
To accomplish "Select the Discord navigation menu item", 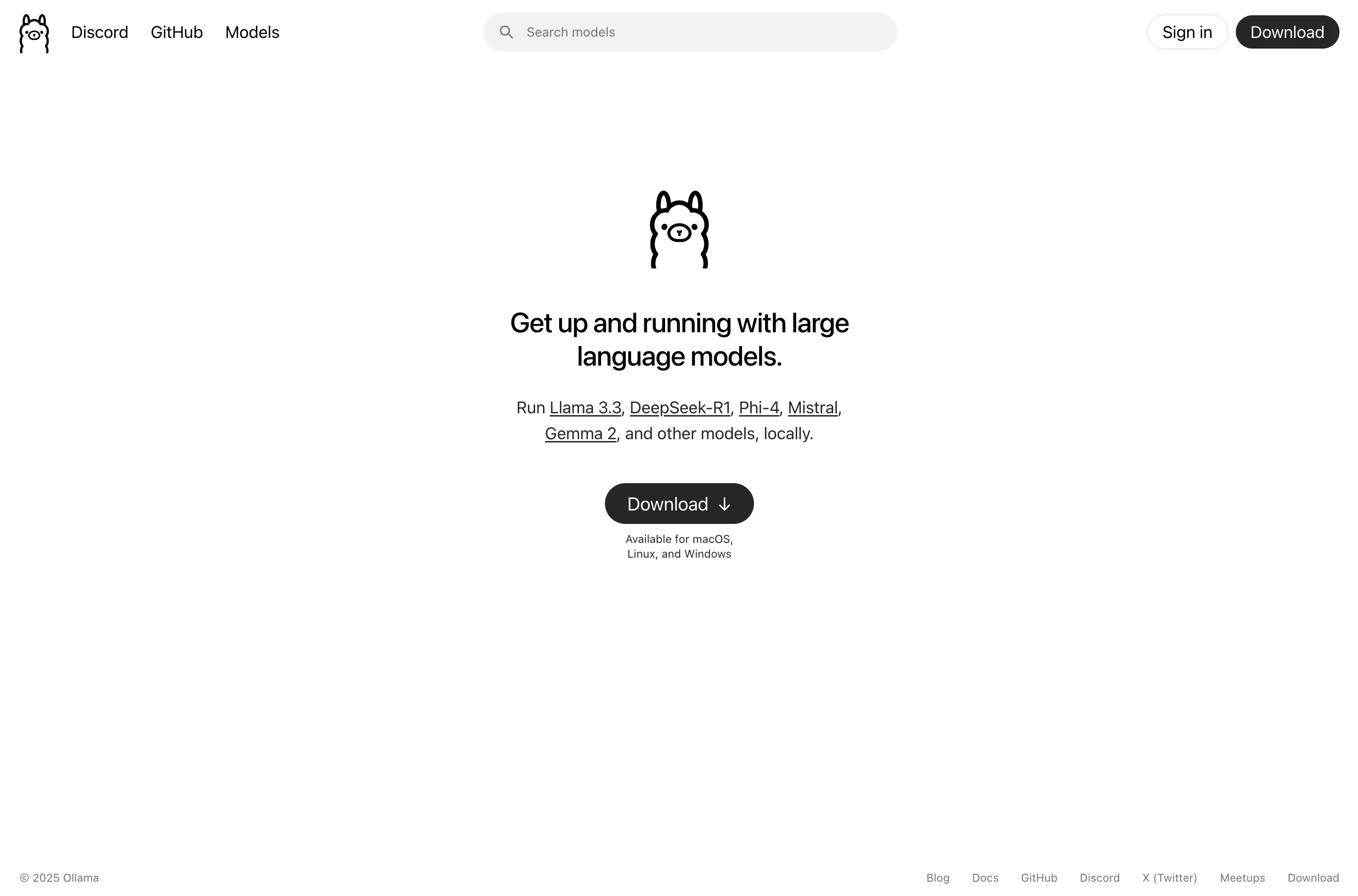I will pyautogui.click(x=99, y=32).
